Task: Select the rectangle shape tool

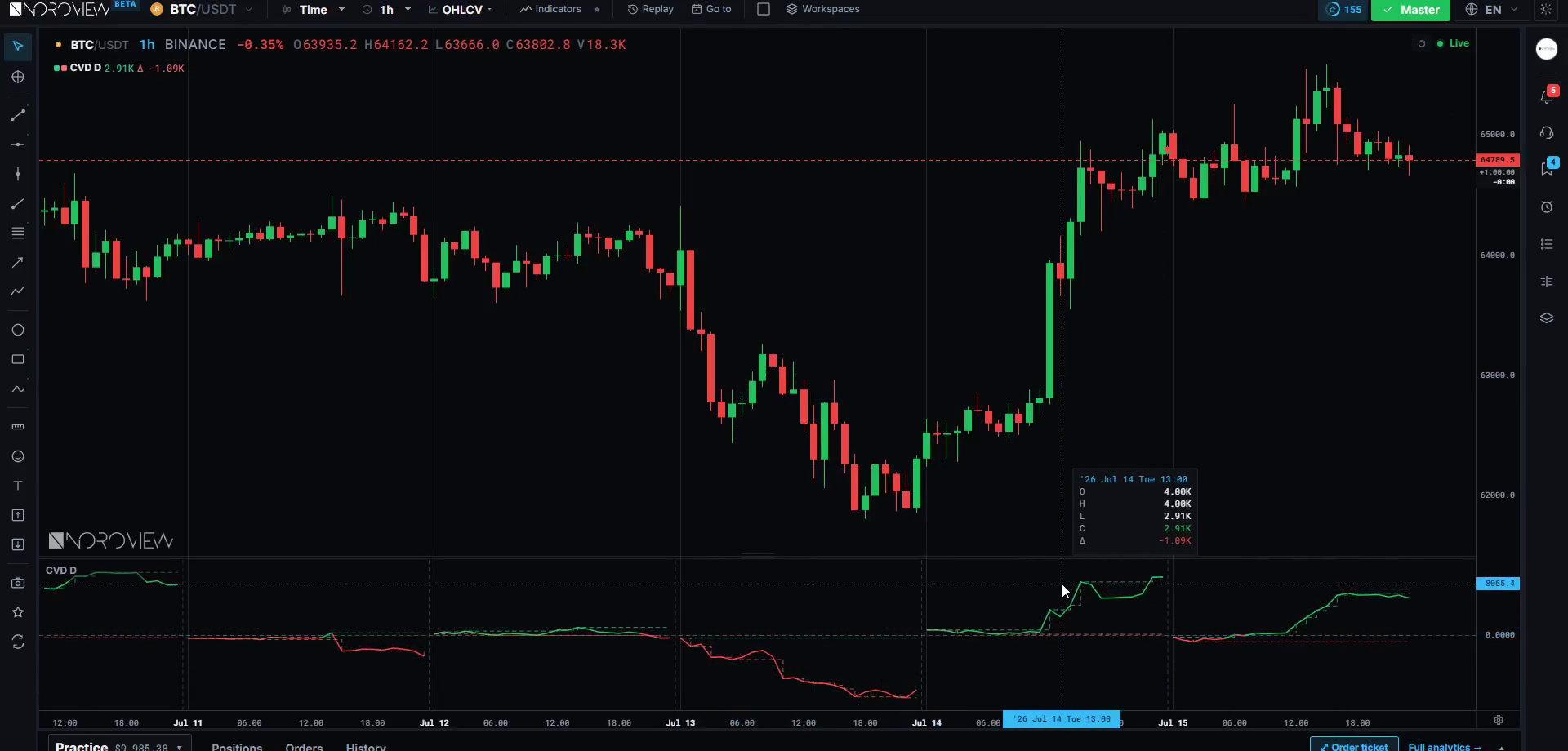Action: [18, 359]
